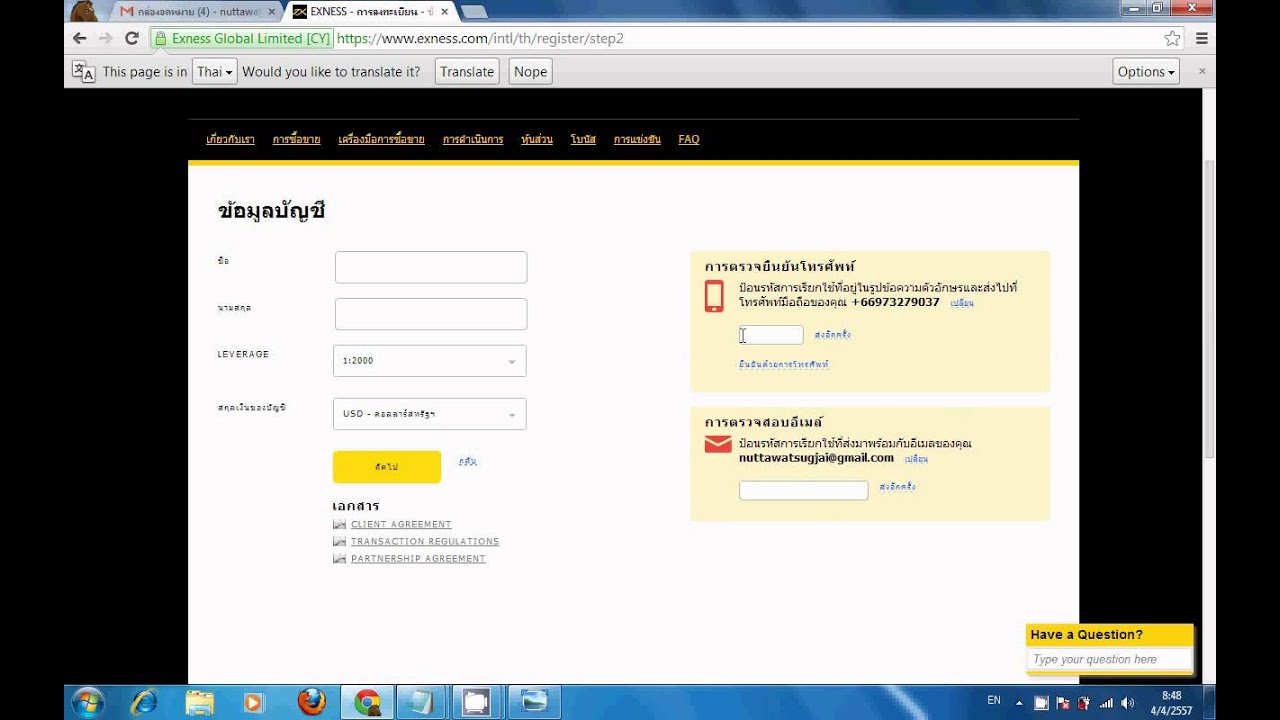Click the Translate button
Image resolution: width=1280 pixels, height=720 pixels.
click(467, 72)
